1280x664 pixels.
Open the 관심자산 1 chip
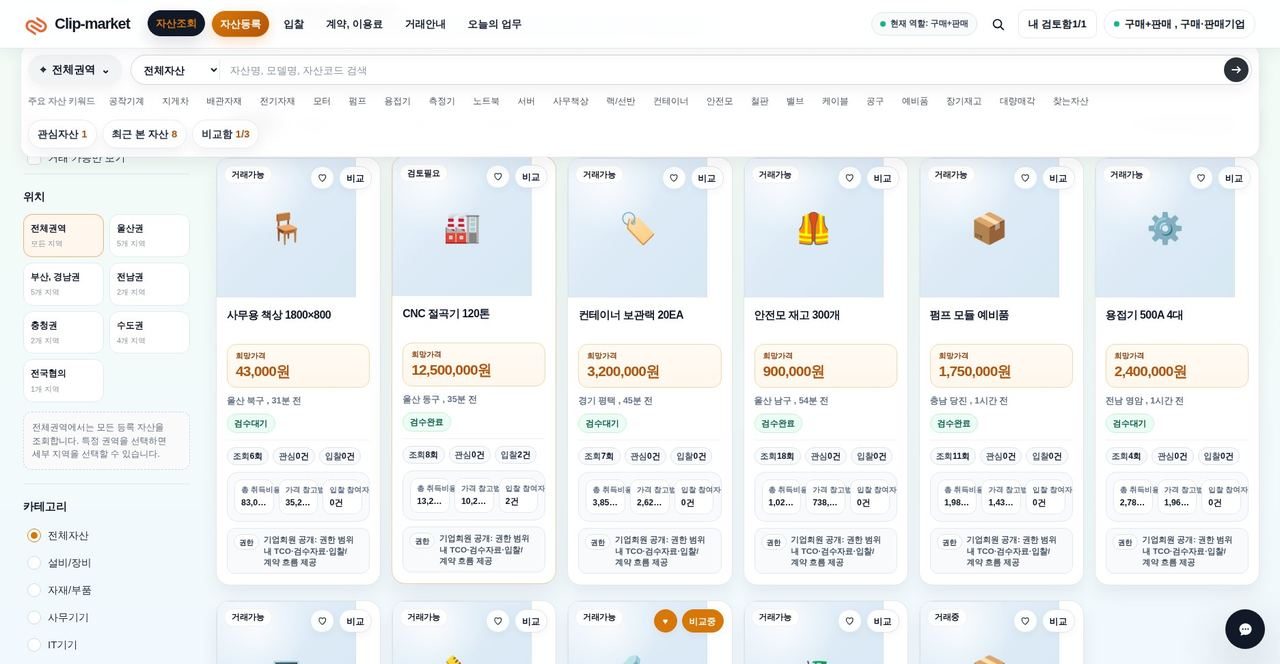coord(62,134)
